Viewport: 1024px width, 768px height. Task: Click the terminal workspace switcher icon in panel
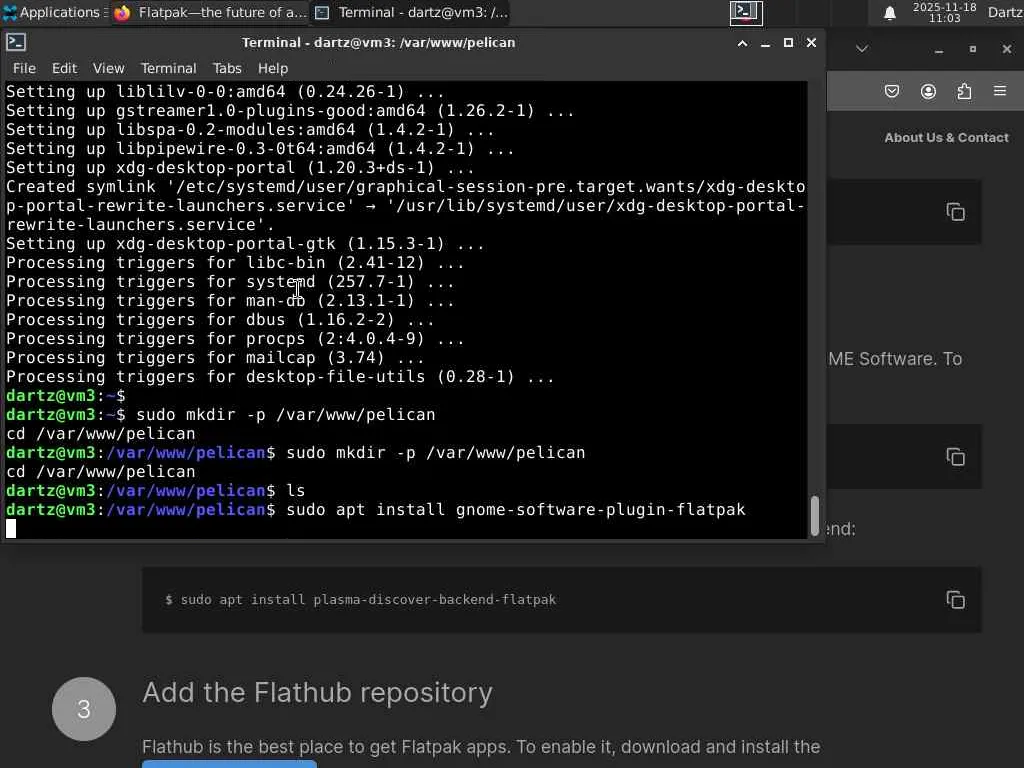(746, 12)
